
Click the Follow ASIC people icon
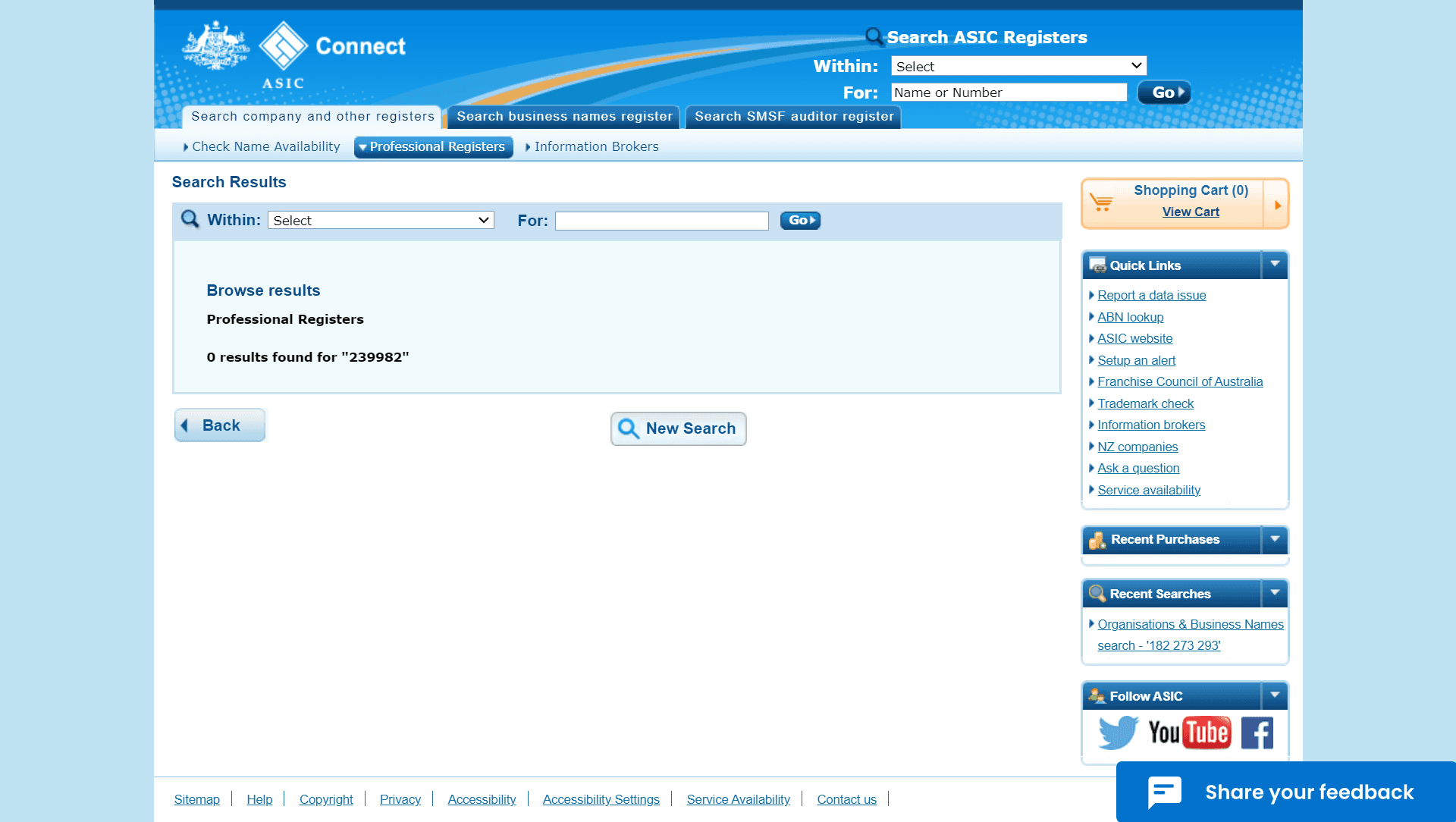pyautogui.click(x=1097, y=695)
